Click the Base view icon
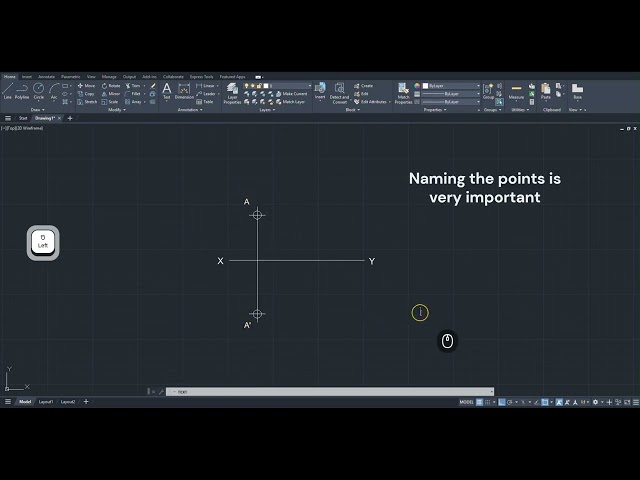640x480 pixels. 577,91
